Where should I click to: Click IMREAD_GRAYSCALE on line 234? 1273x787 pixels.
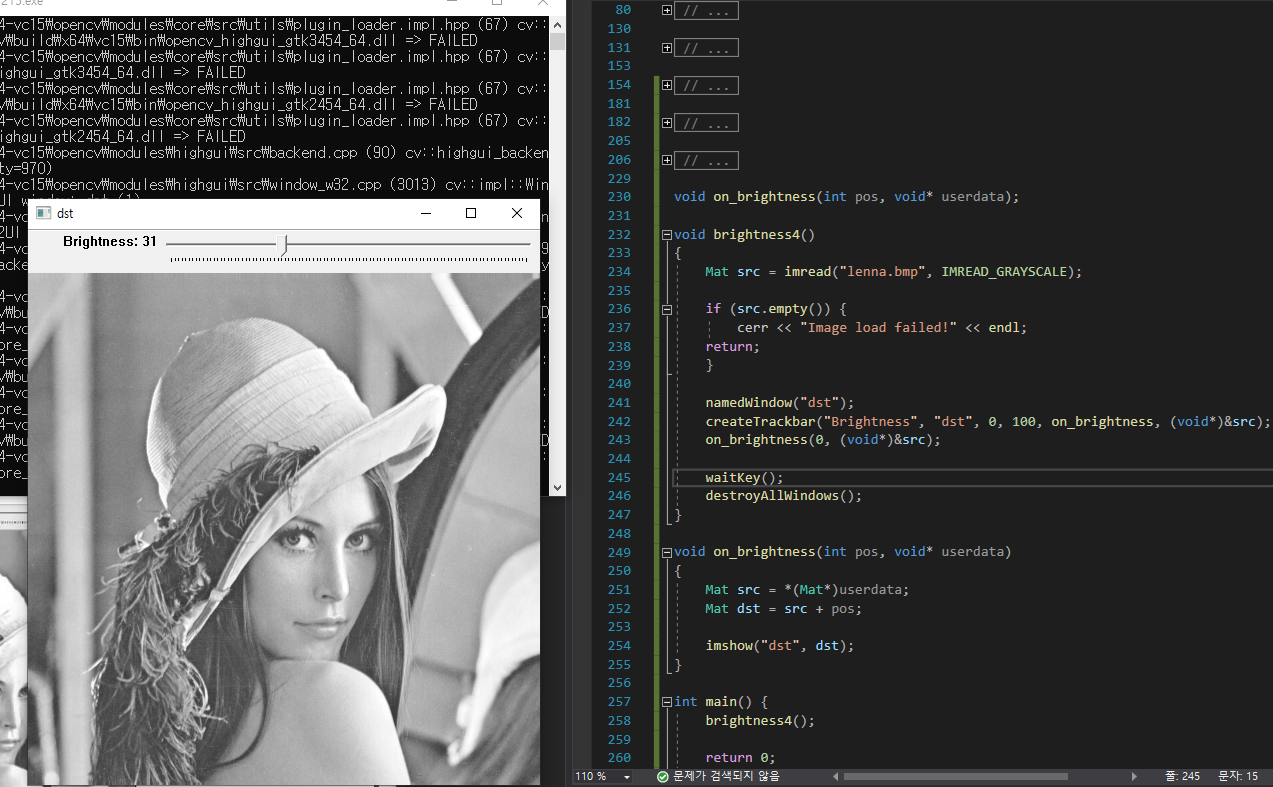[x=1005, y=272]
